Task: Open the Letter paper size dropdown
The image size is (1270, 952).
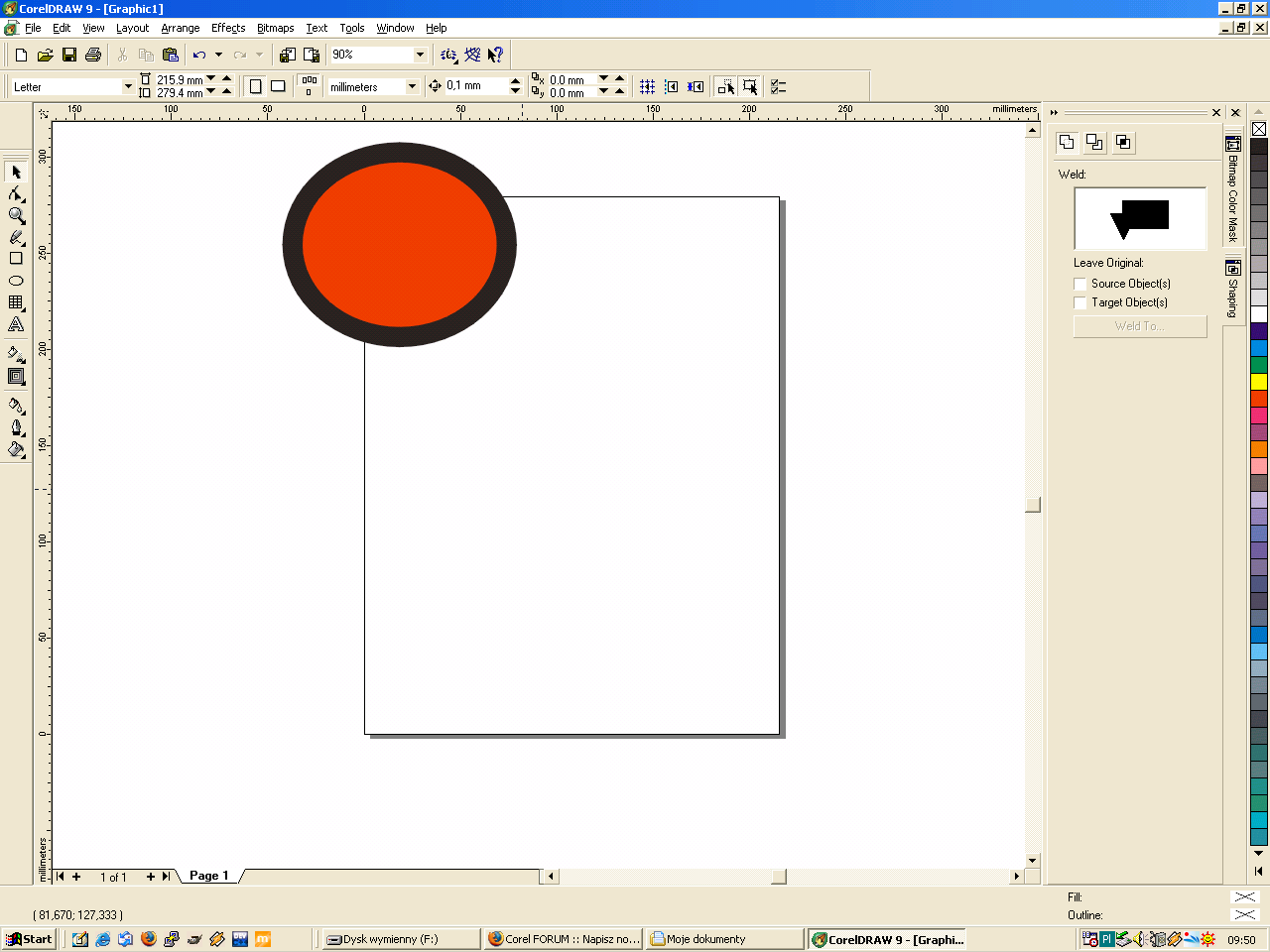Action: (127, 87)
